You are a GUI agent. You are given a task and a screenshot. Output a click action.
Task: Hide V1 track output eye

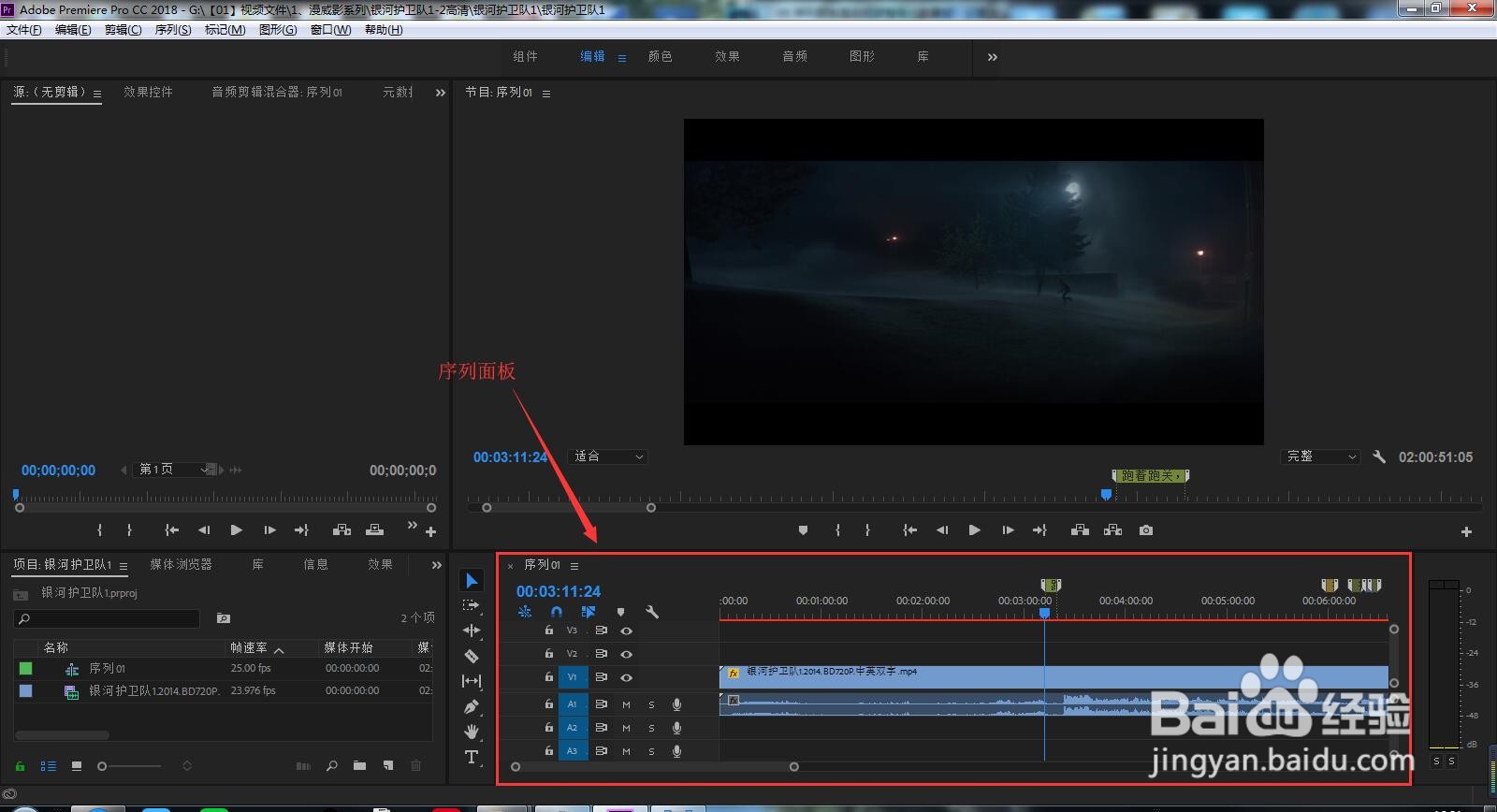(x=626, y=677)
